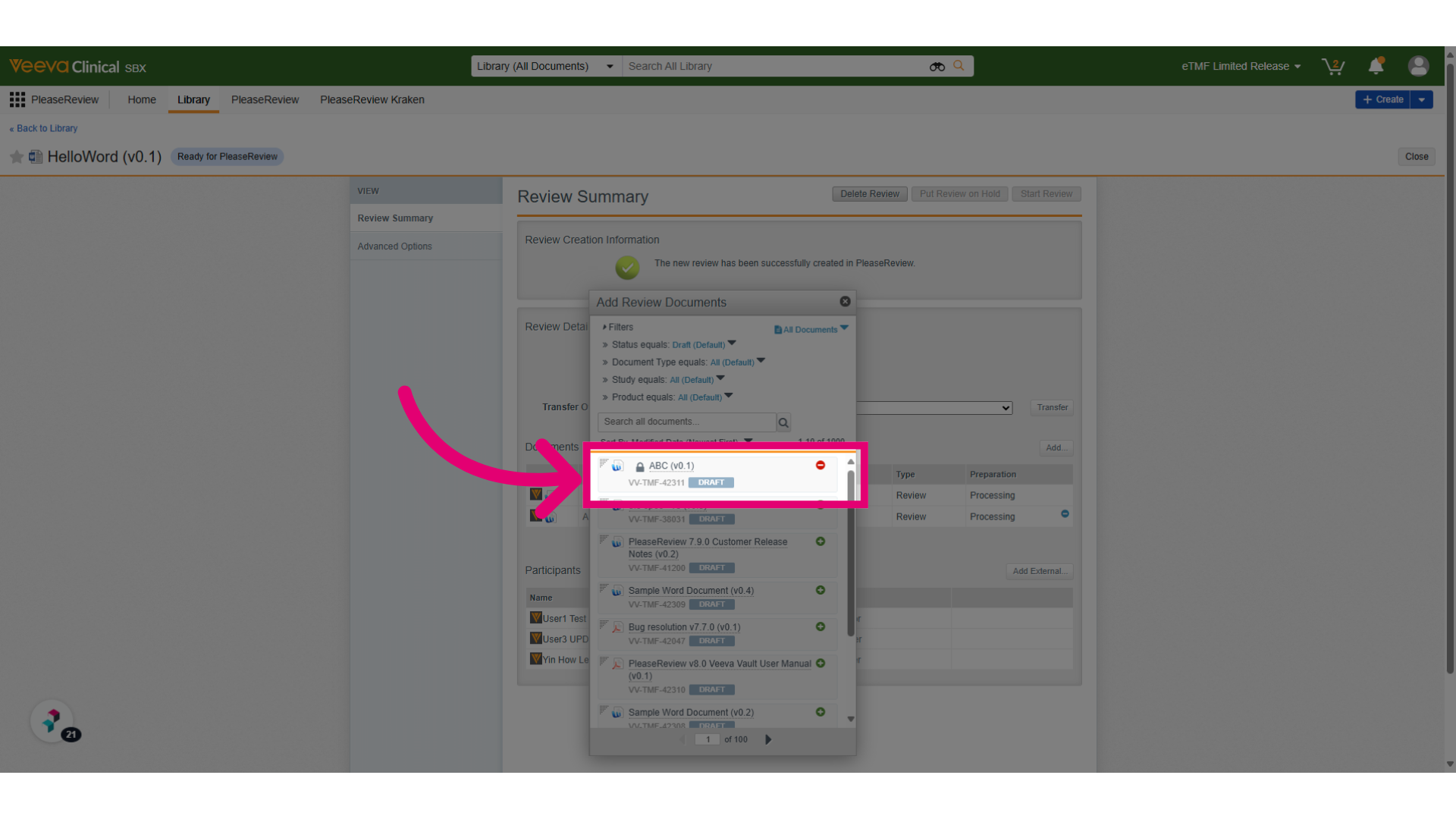This screenshot has height=819, width=1456.
Task: Click PDF icon beside Bug resolution v7.7.0
Action: (617, 627)
